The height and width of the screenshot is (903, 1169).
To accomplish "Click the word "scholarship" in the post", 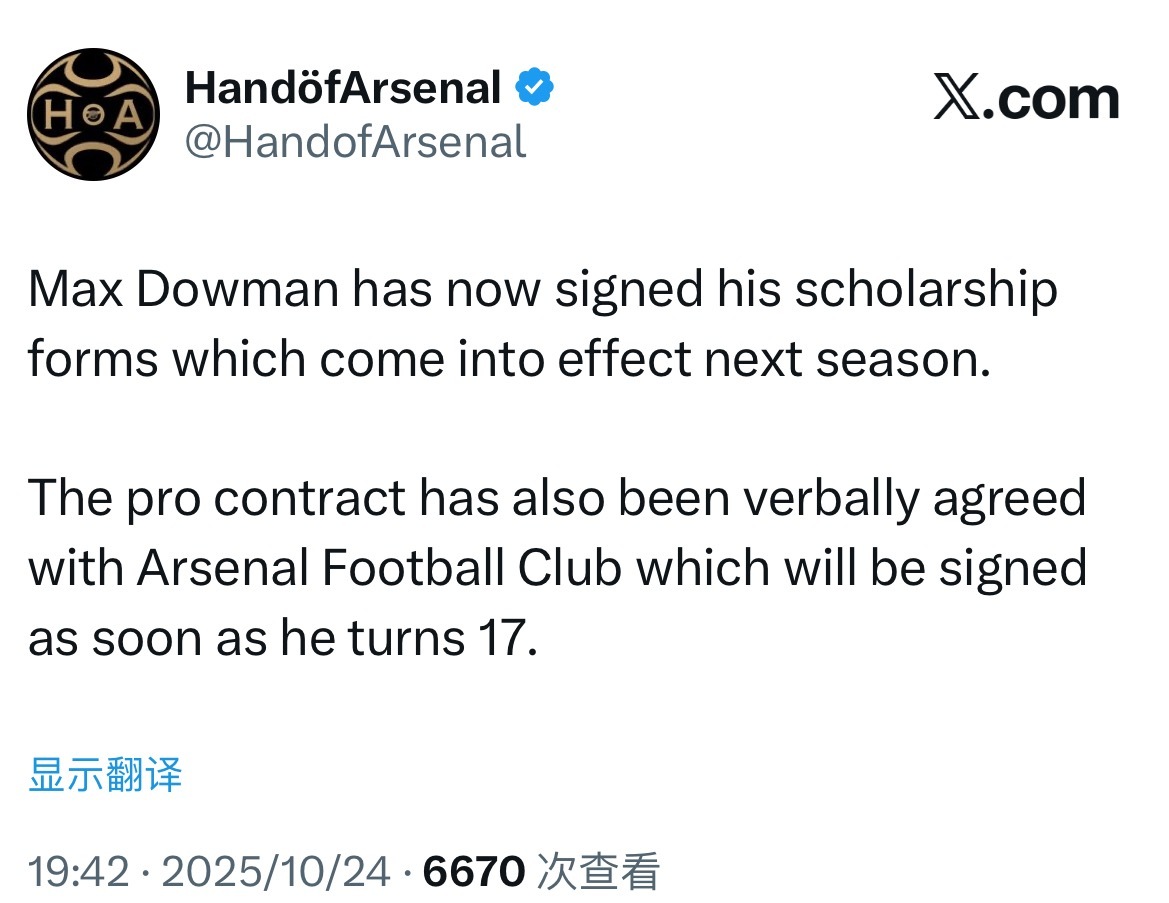I will point(925,290).
